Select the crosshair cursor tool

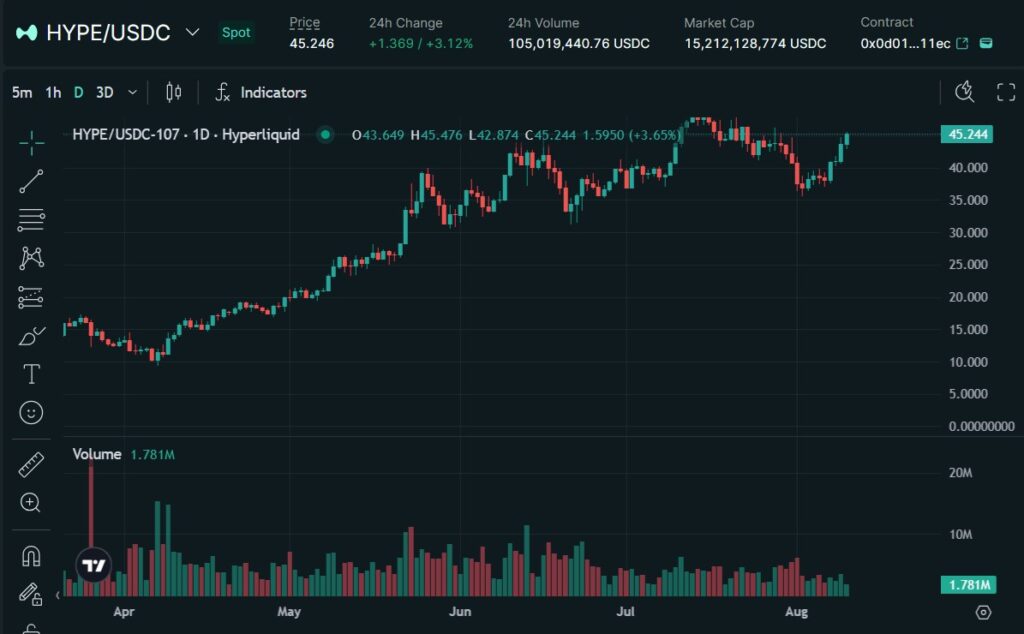point(31,142)
